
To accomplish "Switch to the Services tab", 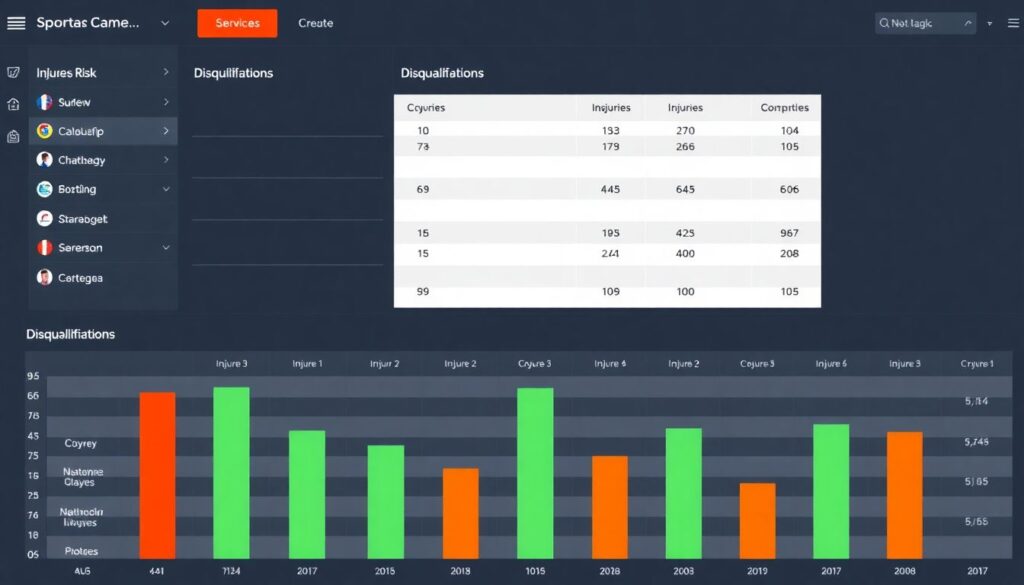I will [237, 23].
